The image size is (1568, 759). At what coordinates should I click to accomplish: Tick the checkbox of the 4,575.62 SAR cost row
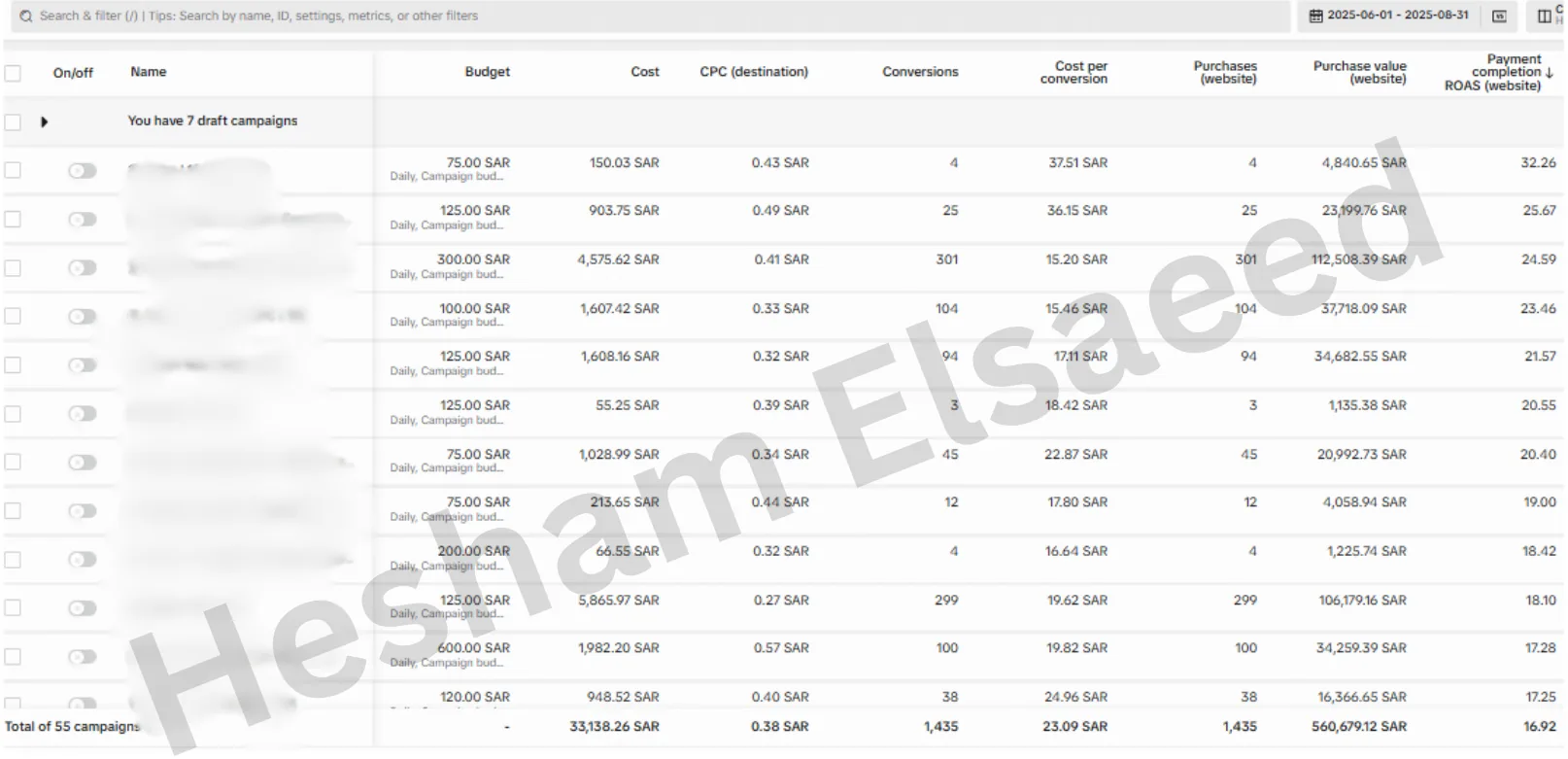pos(13,267)
